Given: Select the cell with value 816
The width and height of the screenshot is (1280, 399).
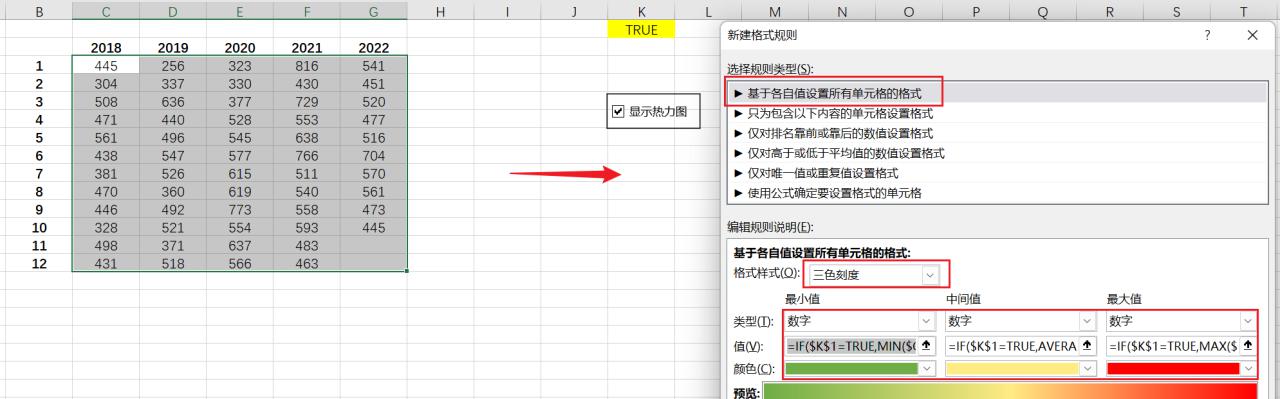Looking at the screenshot, I should (307, 66).
